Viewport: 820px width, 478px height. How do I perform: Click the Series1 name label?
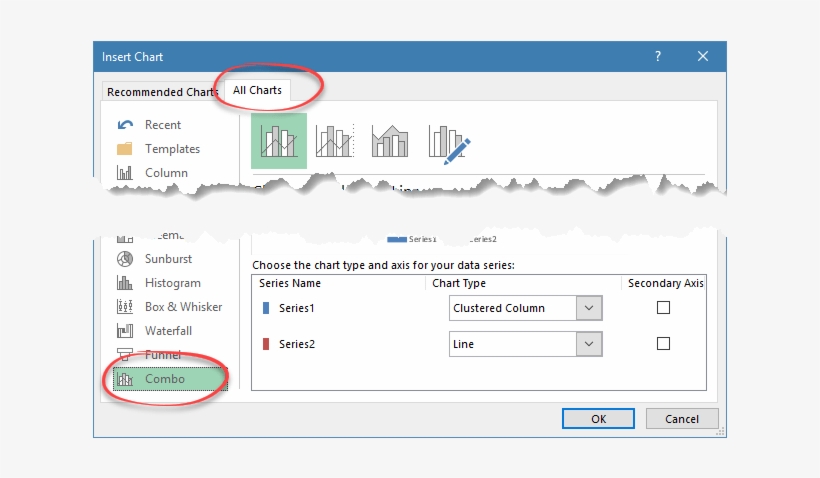tap(297, 308)
